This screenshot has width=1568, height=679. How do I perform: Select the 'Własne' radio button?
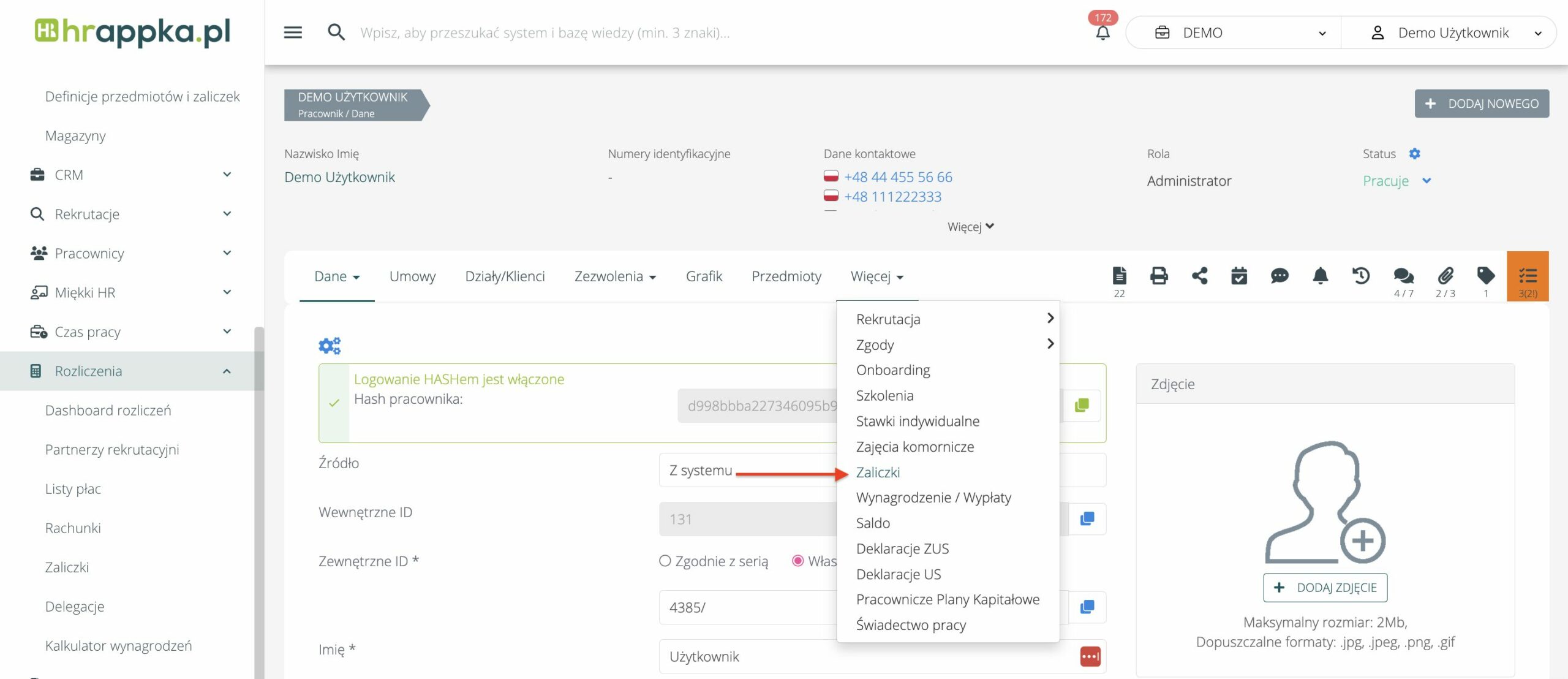(797, 561)
